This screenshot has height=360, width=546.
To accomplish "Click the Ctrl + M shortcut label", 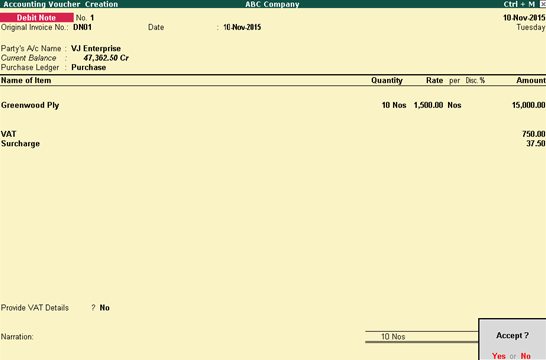I will (x=519, y=4).
